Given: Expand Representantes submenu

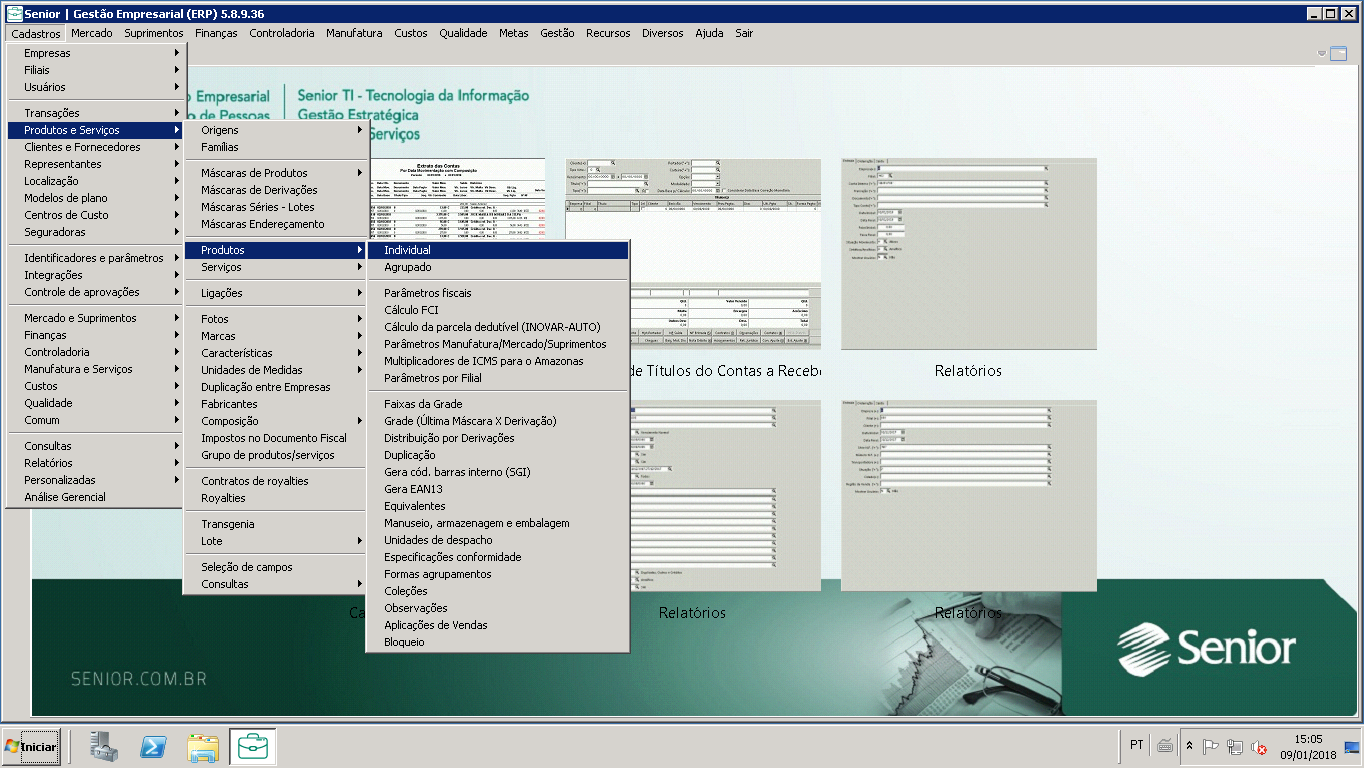Looking at the screenshot, I should (x=95, y=164).
